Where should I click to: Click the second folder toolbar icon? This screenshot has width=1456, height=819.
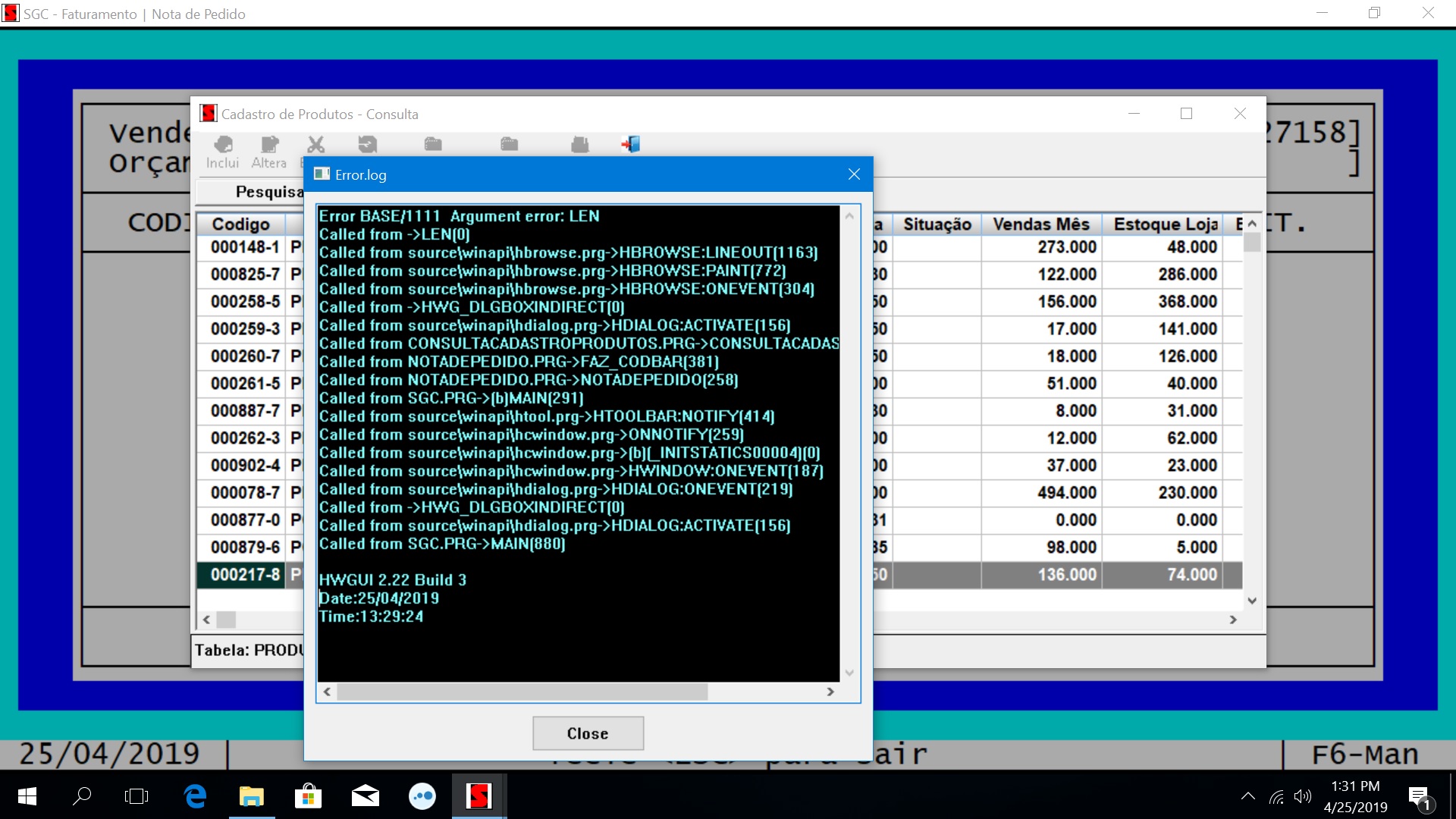pyautogui.click(x=510, y=144)
